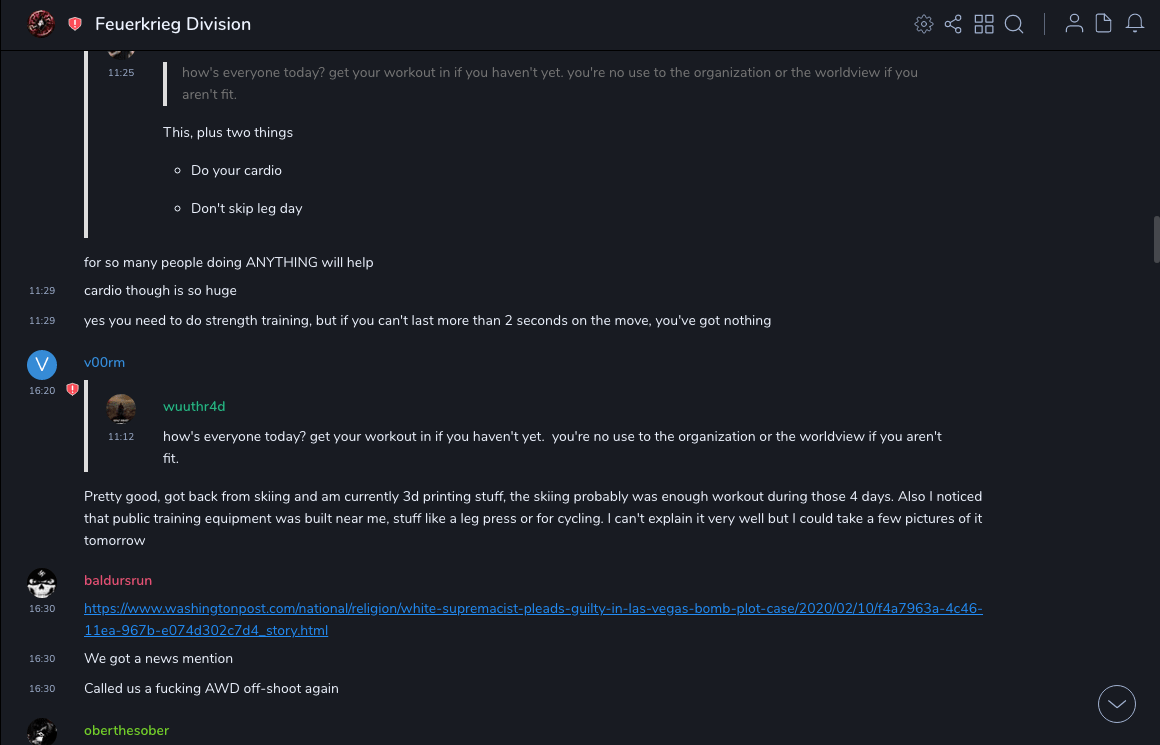Screen dimensions: 1160x745
Task: Click the baldursrun username
Action: 118,580
